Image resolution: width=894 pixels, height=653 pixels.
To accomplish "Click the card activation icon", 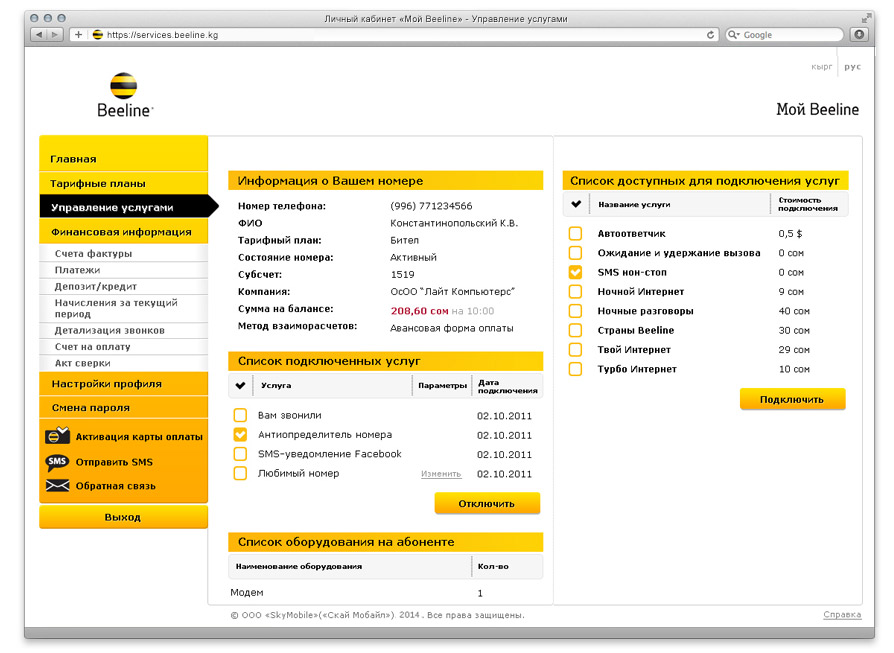I will 57,436.
